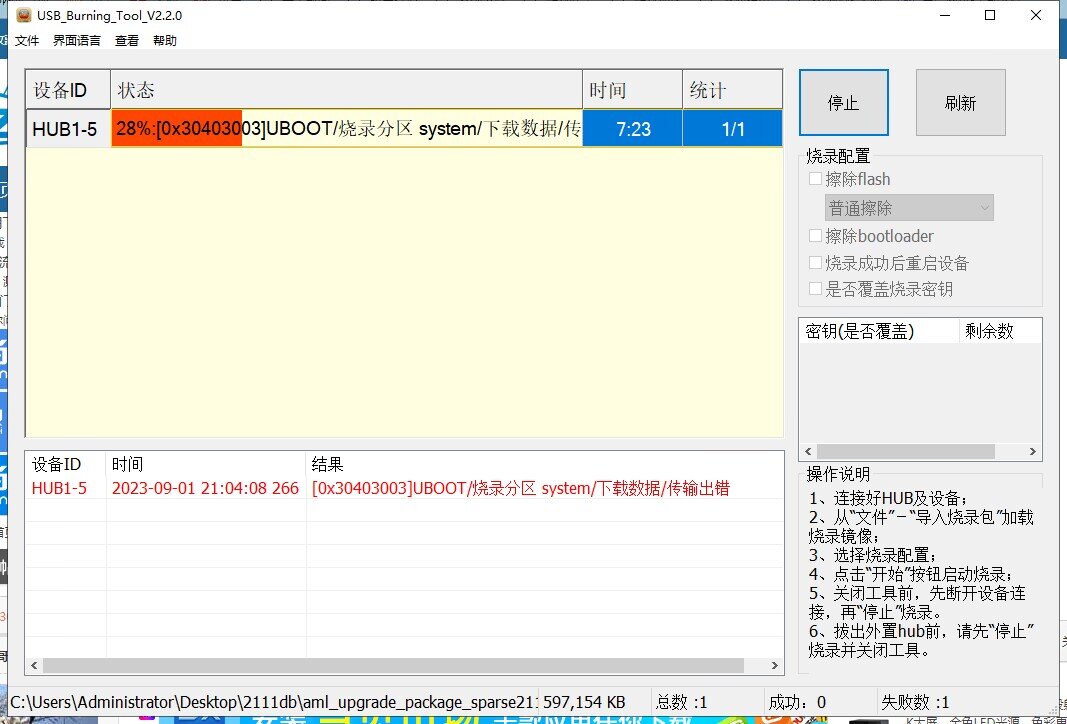The image size is (1067, 724).
Task: Select the red error log entry
Action: coord(400,488)
